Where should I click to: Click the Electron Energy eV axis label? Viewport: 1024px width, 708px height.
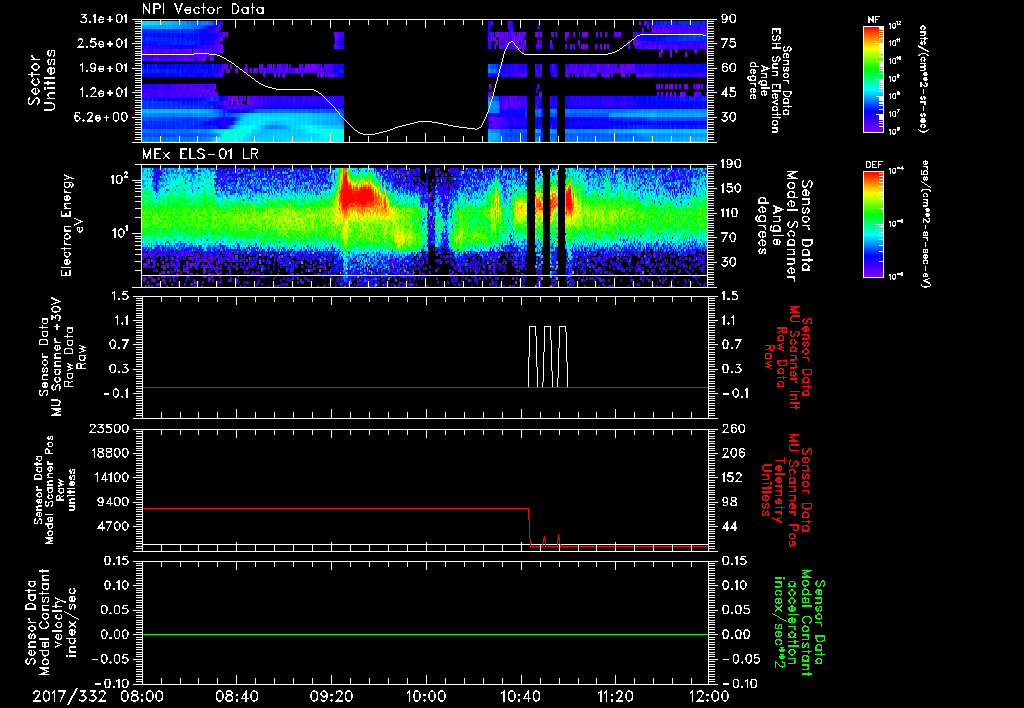pos(75,225)
